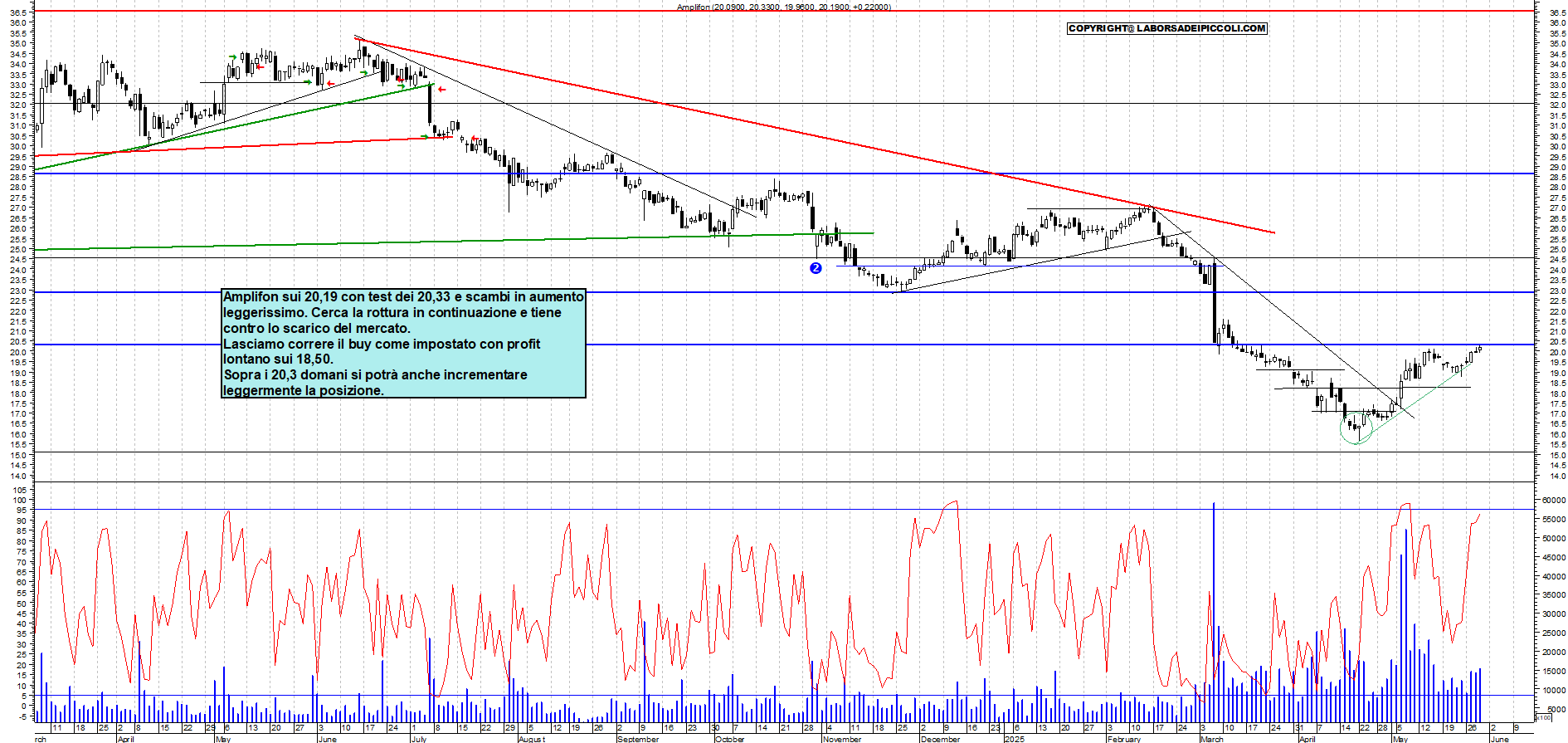This screenshot has width=1568, height=743.
Task: Click the 40000 volume axis label
Action: click(1554, 576)
